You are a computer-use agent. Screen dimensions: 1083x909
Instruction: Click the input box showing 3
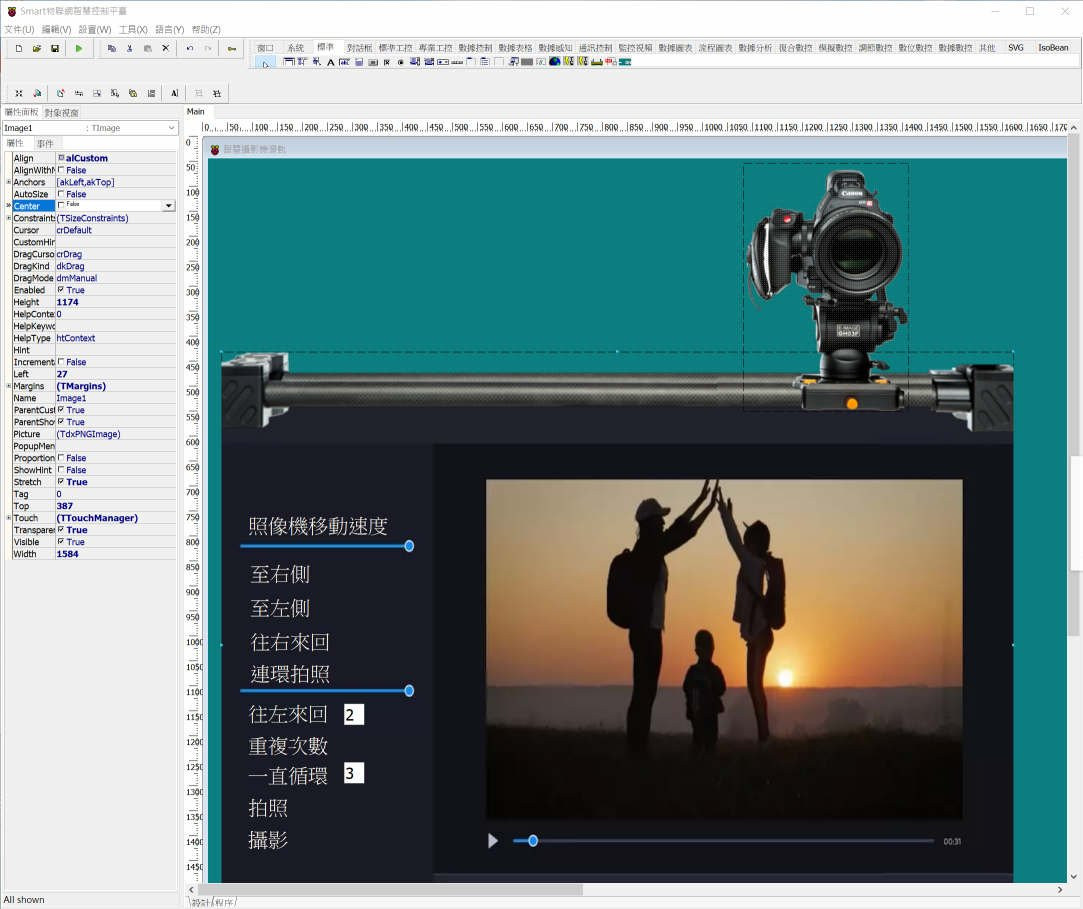coord(354,773)
